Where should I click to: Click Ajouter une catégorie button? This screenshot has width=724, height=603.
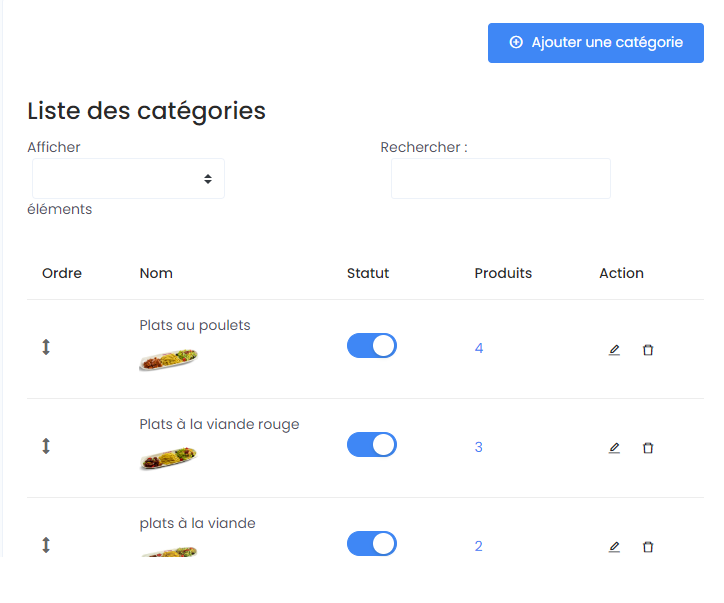tap(596, 43)
